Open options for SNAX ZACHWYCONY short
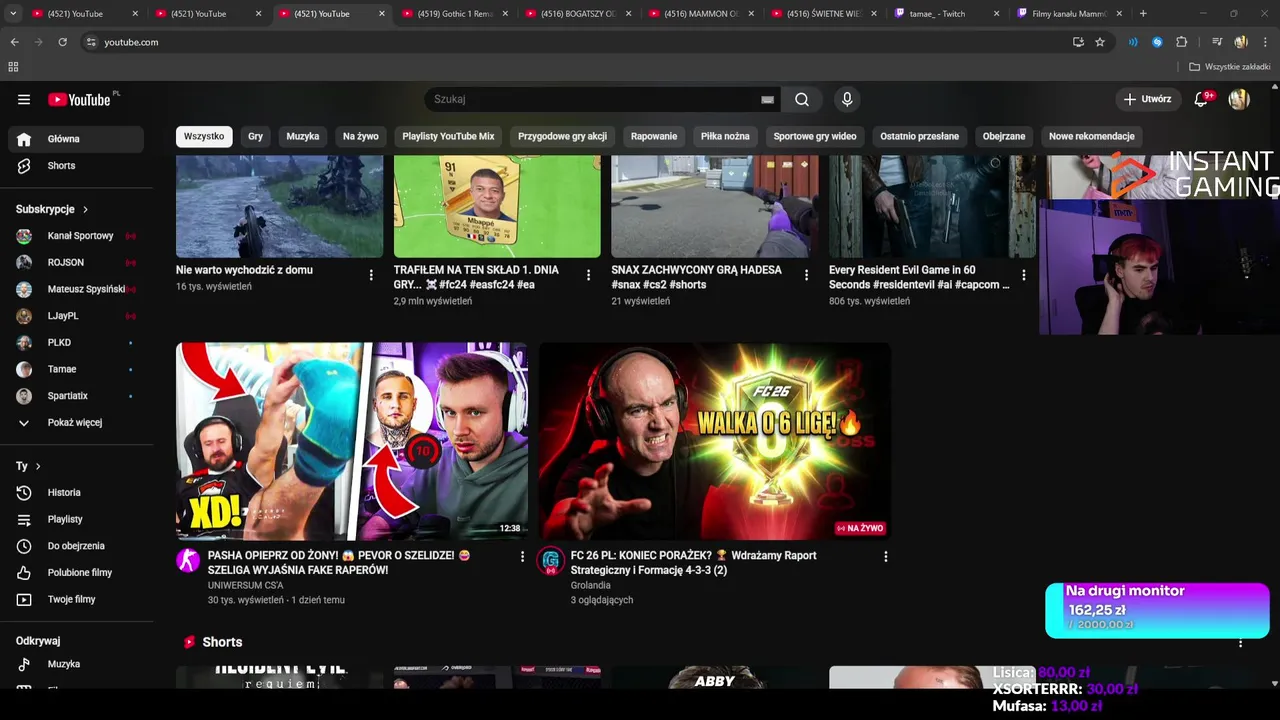The image size is (1280, 720). 806,275
